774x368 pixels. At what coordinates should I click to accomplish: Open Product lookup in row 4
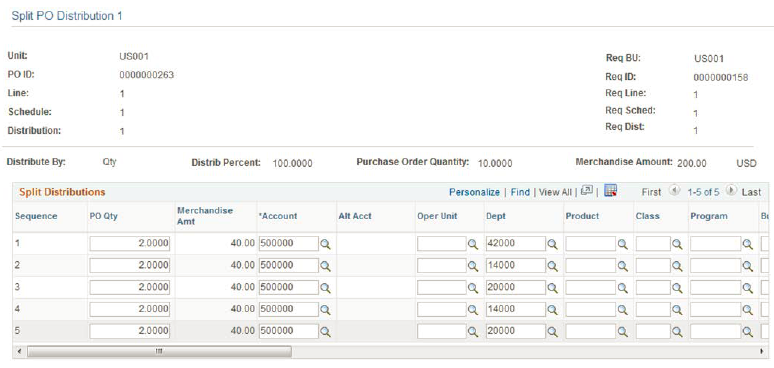pyautogui.click(x=623, y=309)
